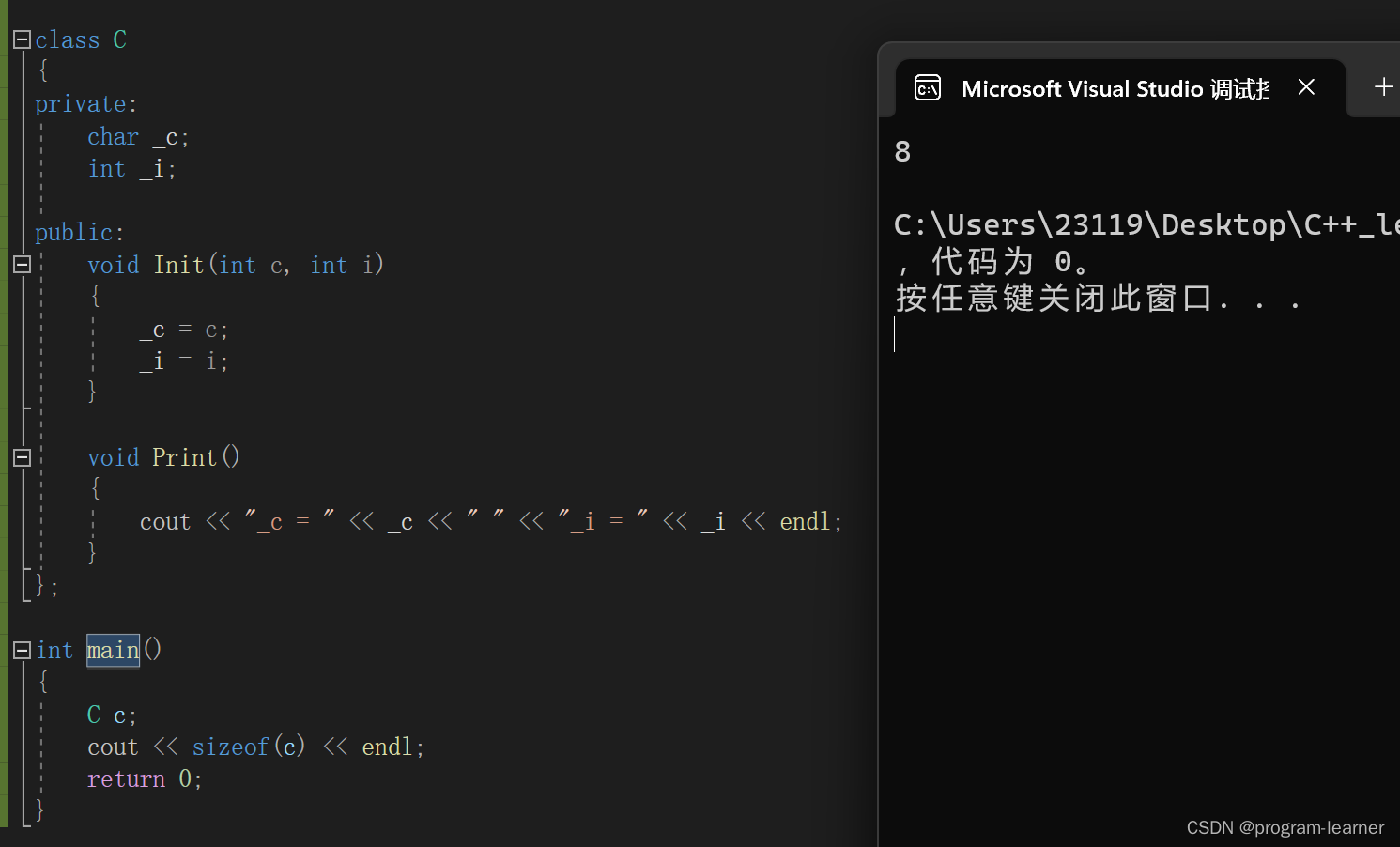Click the cout in main's sizeof line
This screenshot has height=847, width=1400.
tap(113, 747)
